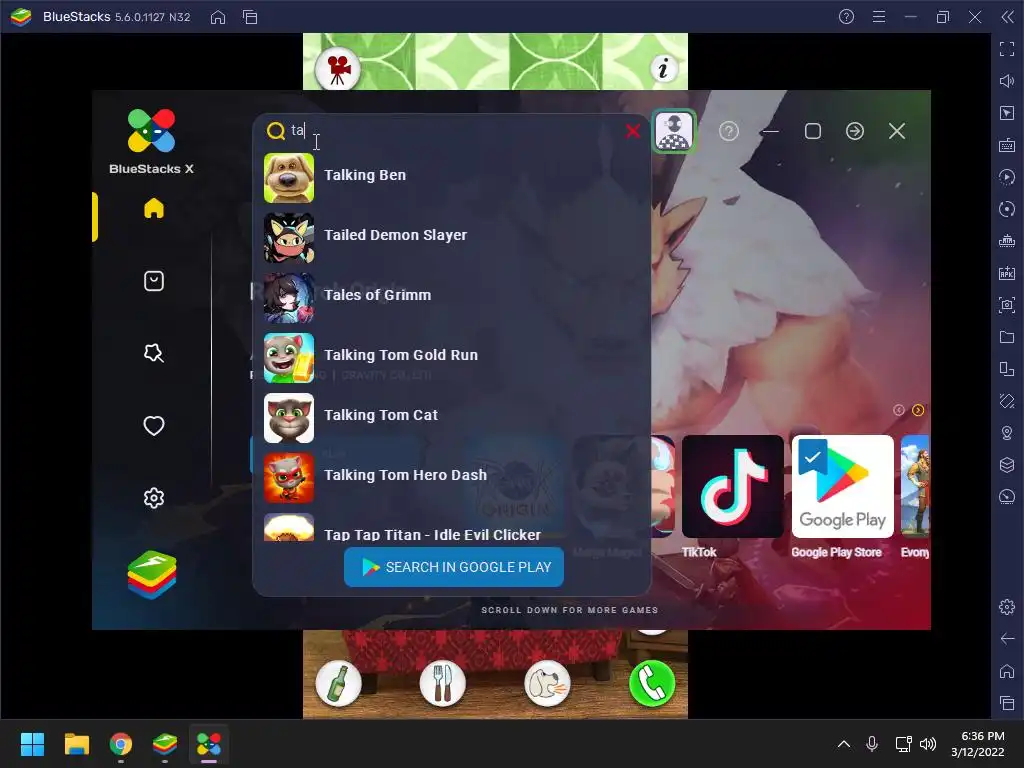Open Google Chrome from taskbar
Viewport: 1024px width, 768px height.
point(121,744)
